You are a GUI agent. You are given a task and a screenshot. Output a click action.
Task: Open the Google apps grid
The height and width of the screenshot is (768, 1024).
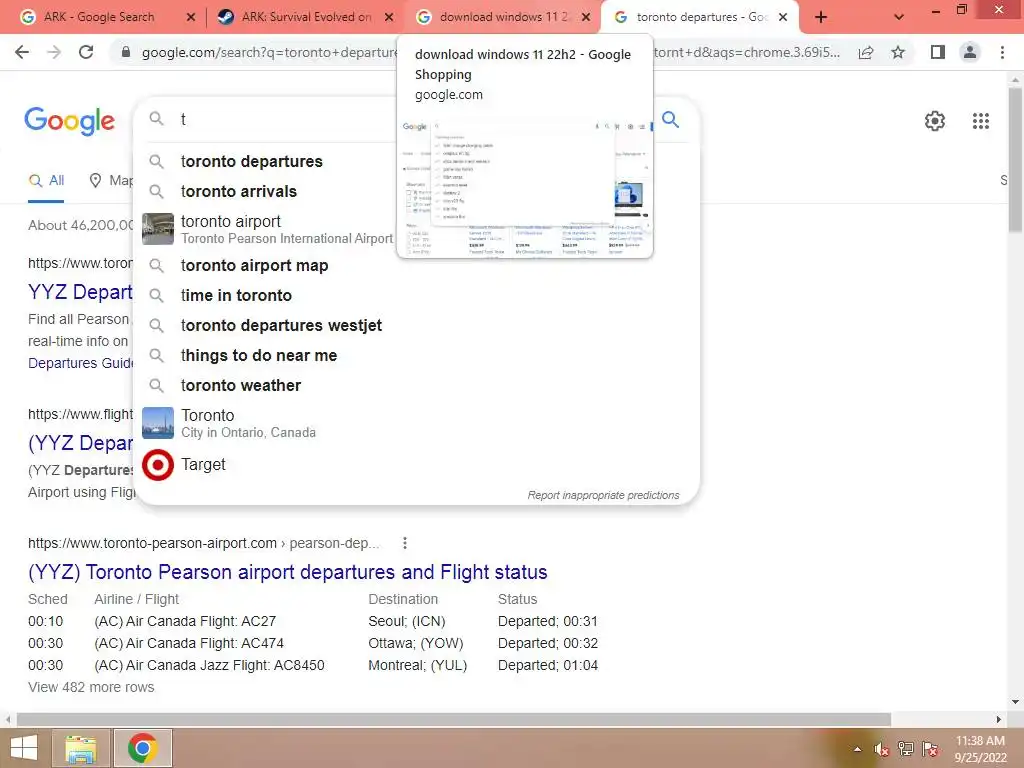click(x=980, y=121)
